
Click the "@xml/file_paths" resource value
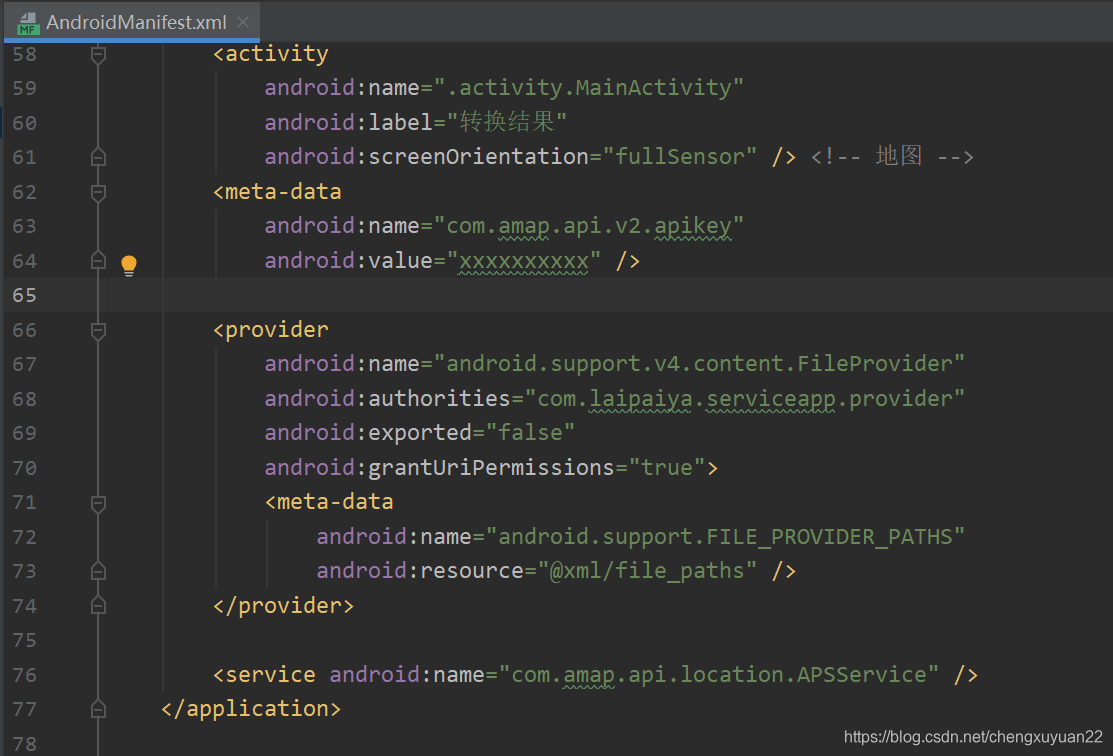647,571
